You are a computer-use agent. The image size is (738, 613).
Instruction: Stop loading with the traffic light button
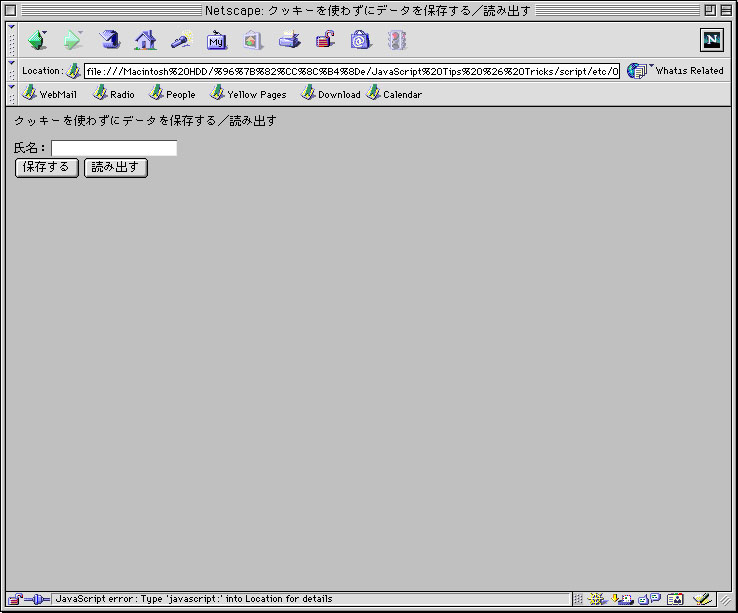coord(397,40)
